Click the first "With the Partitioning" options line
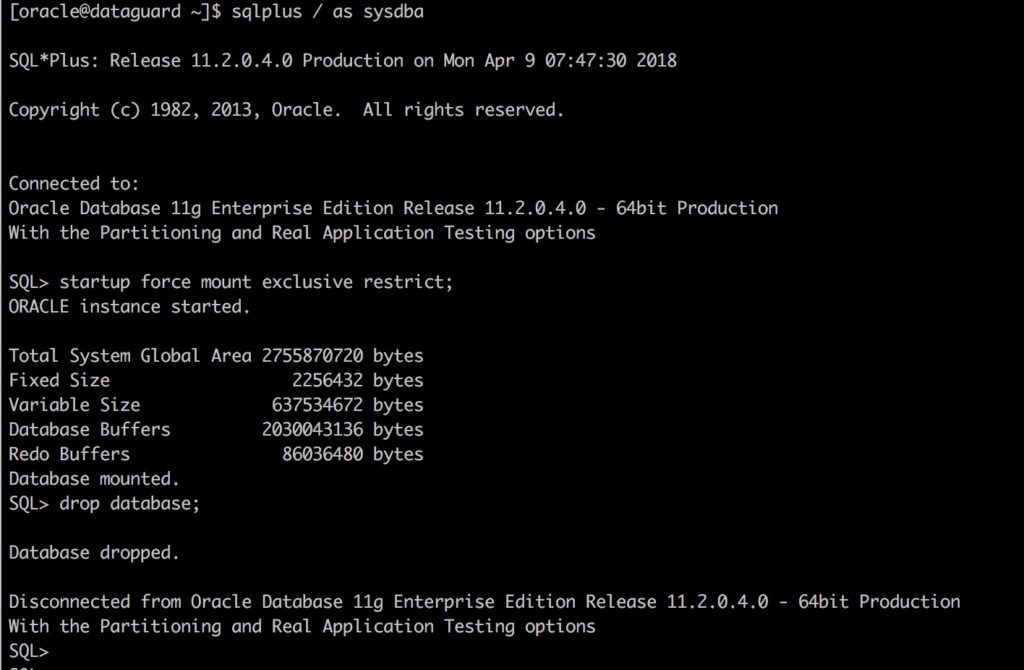This screenshot has width=1024, height=670. click(x=302, y=233)
